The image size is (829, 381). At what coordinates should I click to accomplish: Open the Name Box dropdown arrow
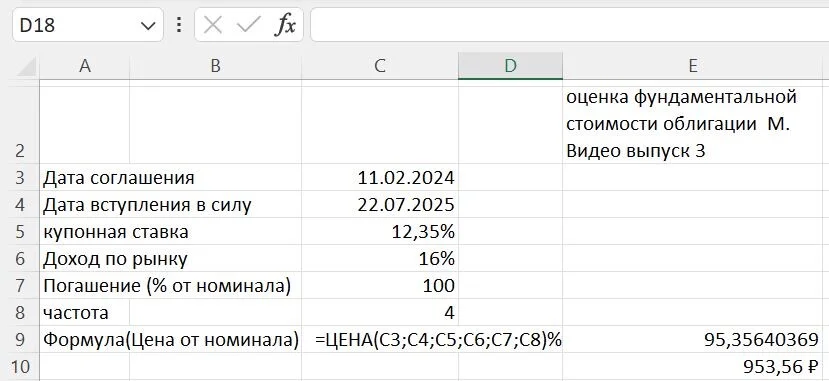(149, 25)
